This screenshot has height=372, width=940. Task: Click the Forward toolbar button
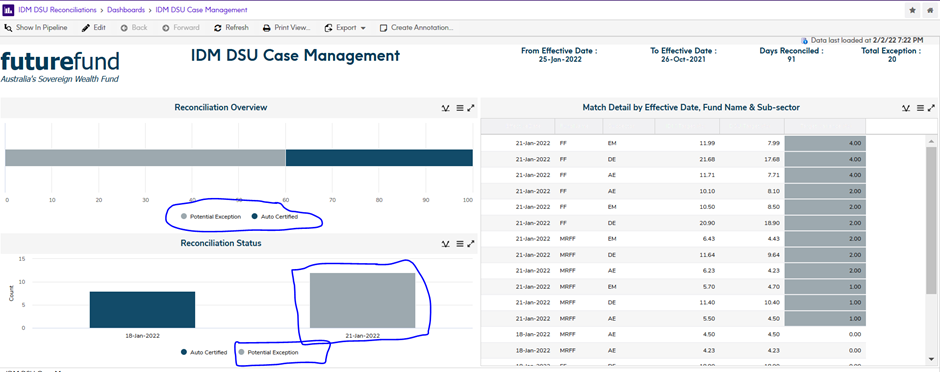tap(180, 28)
